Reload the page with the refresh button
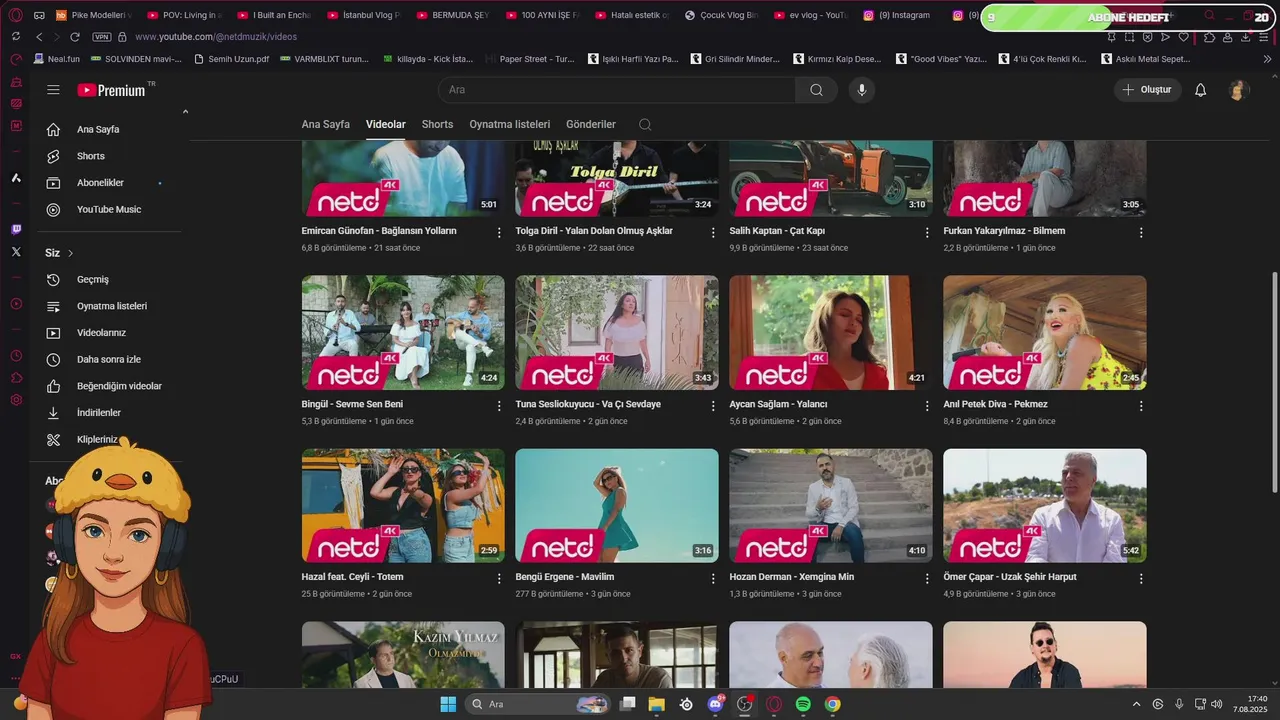 tap(74, 37)
